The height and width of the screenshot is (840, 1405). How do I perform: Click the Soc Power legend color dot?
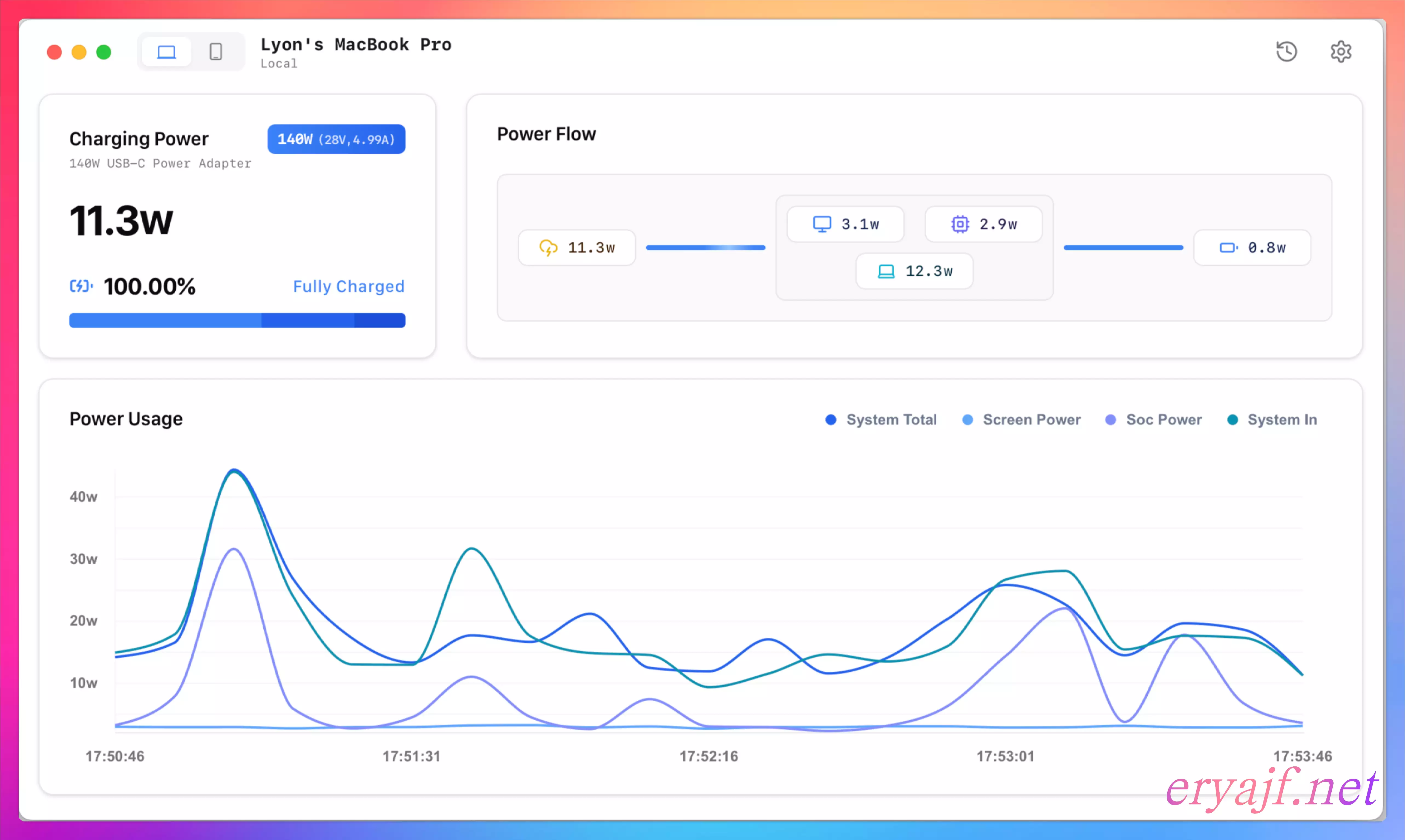(x=1110, y=419)
